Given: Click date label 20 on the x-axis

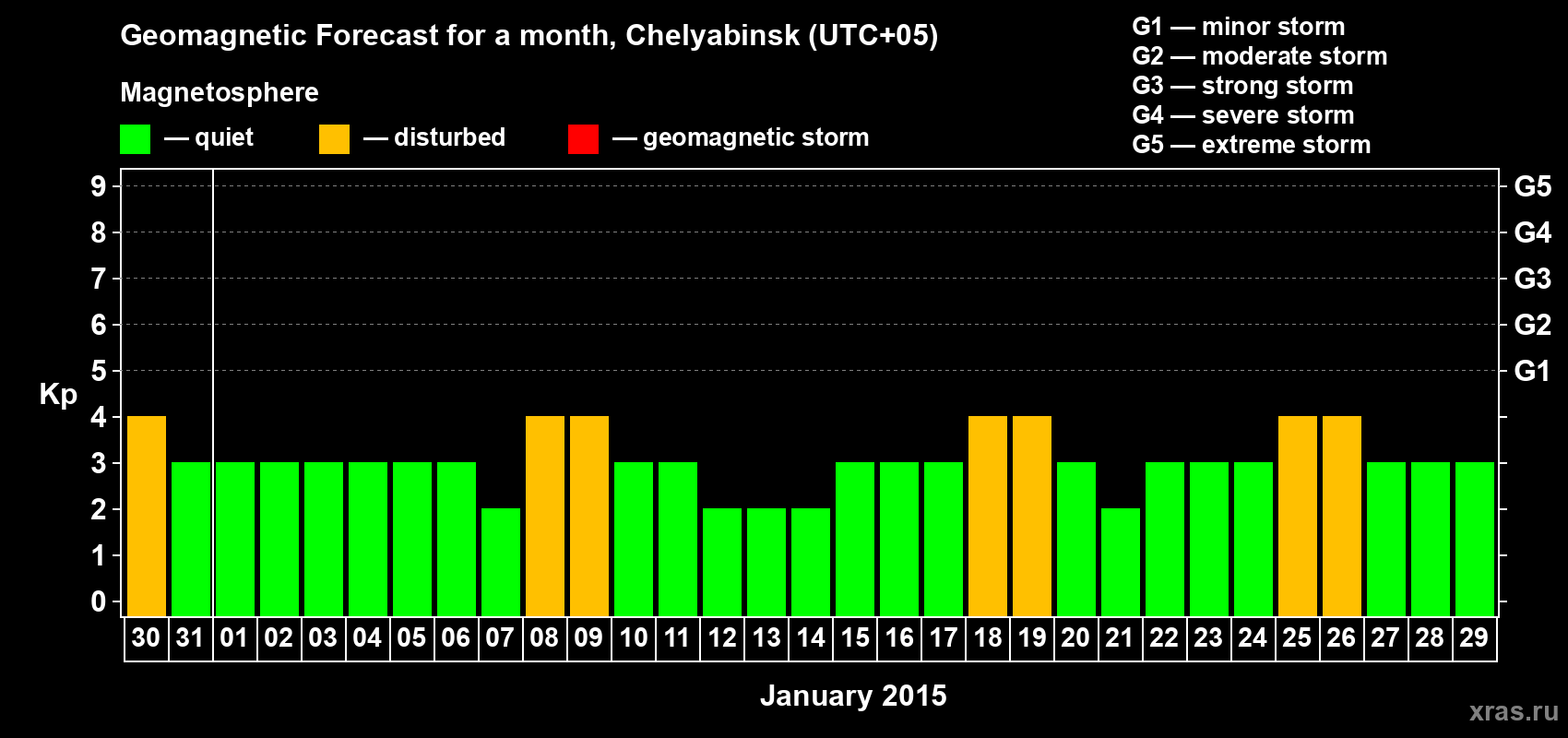Looking at the screenshot, I should (1075, 638).
